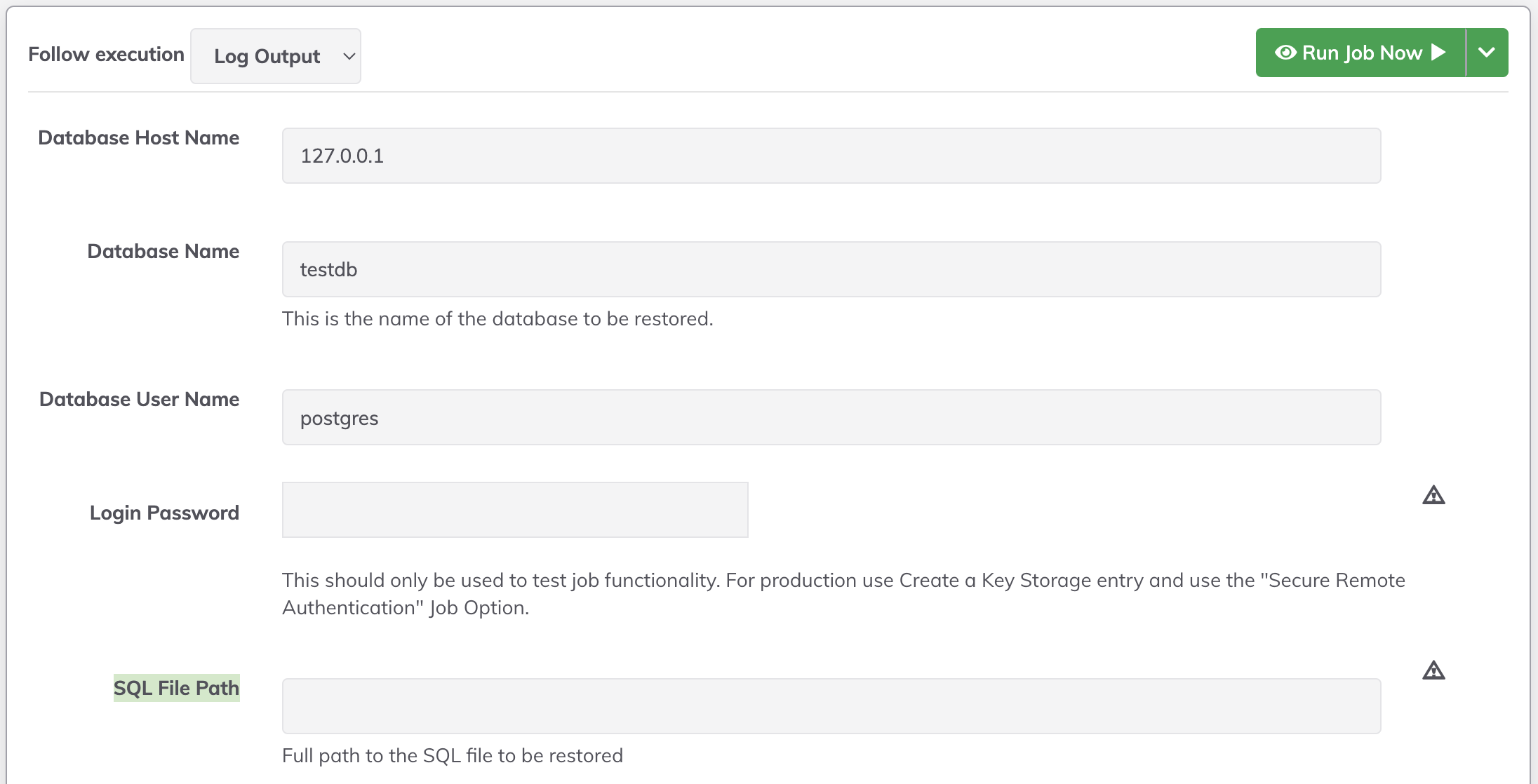The height and width of the screenshot is (784, 1538).
Task: Open the Log Output follow execution dropdown
Action: 276,56
